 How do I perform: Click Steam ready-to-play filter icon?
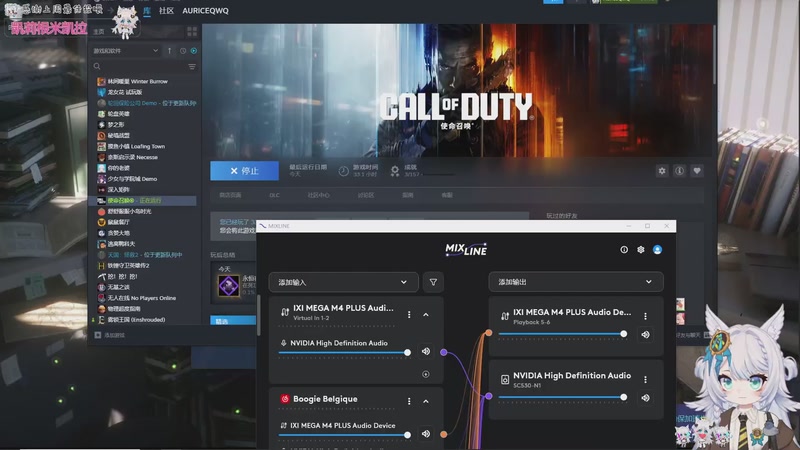pos(194,51)
